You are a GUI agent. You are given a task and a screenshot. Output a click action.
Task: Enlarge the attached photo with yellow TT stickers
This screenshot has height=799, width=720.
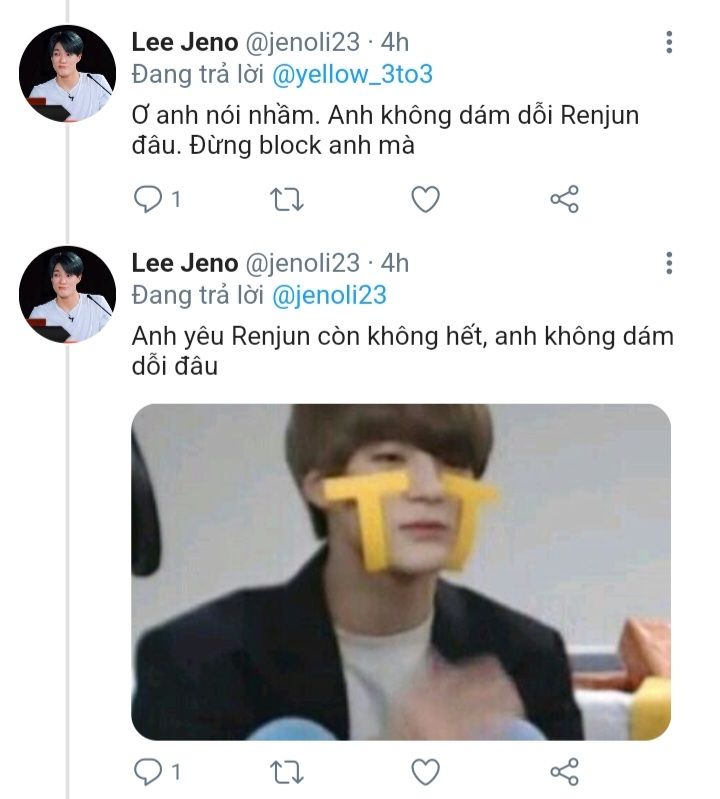(x=401, y=572)
